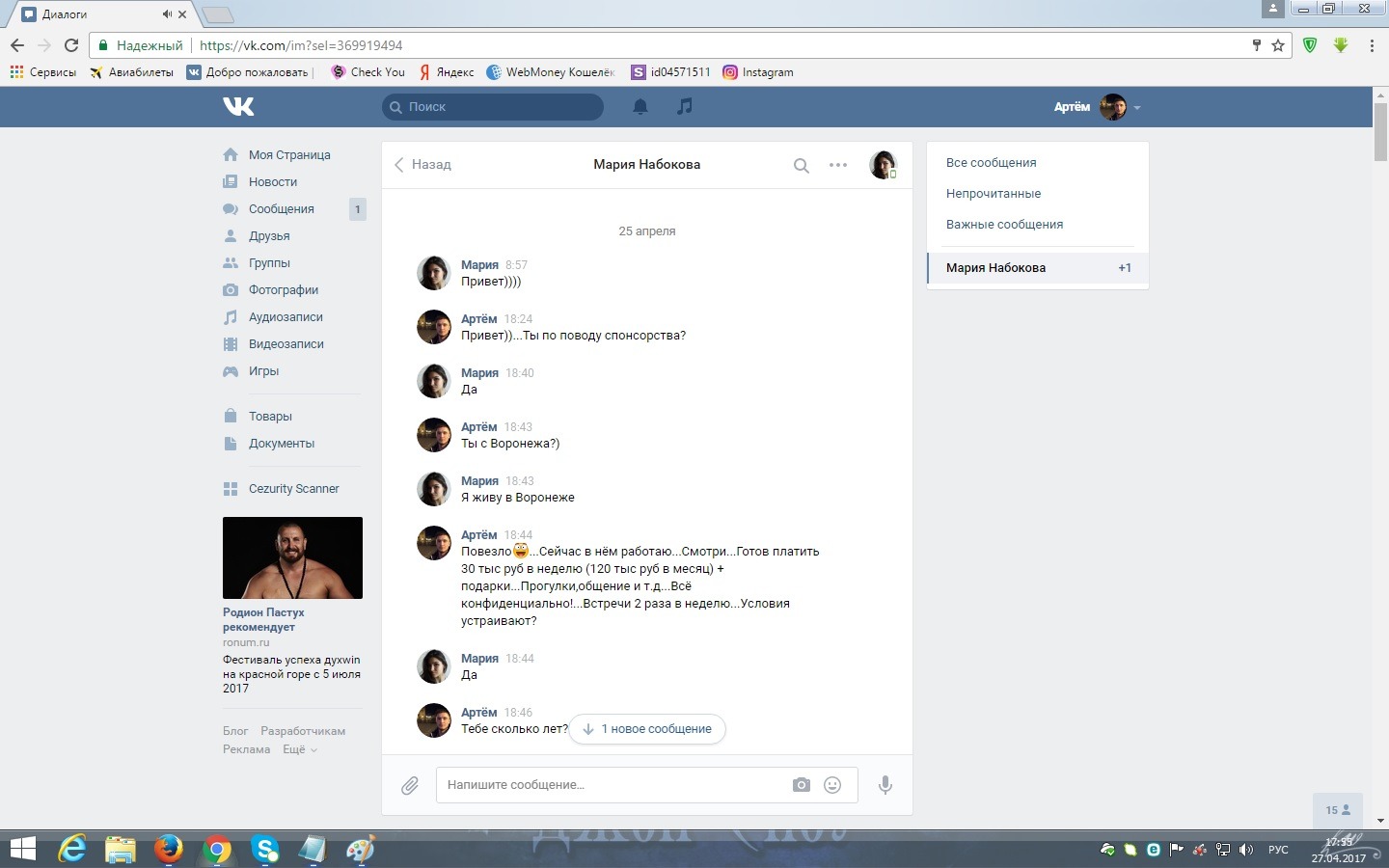Viewport: 1389px width, 868px height.
Task: Open Сообщения in left menu
Action: [x=282, y=209]
